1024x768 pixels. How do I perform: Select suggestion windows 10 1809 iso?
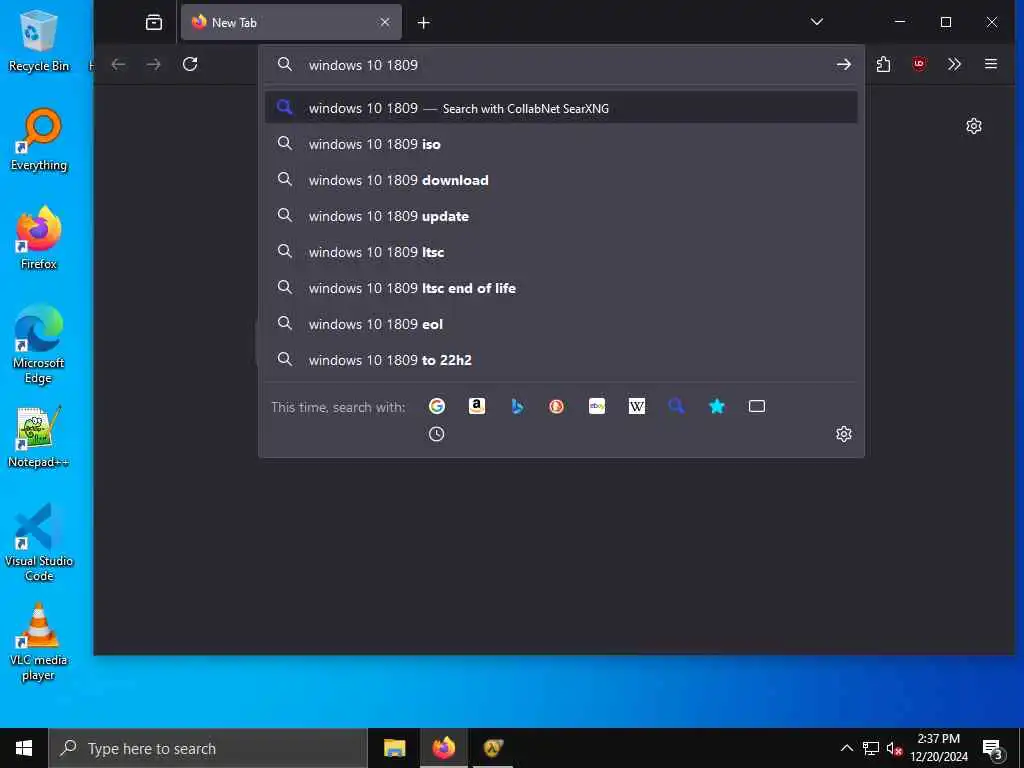coord(562,144)
